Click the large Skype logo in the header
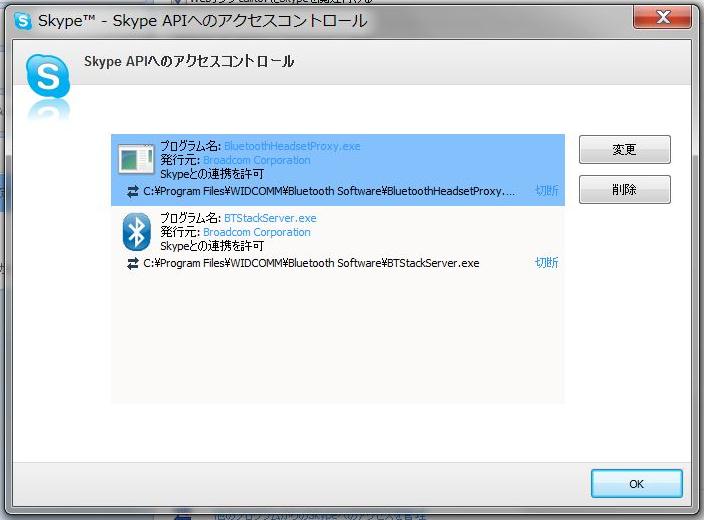 [x=48, y=76]
